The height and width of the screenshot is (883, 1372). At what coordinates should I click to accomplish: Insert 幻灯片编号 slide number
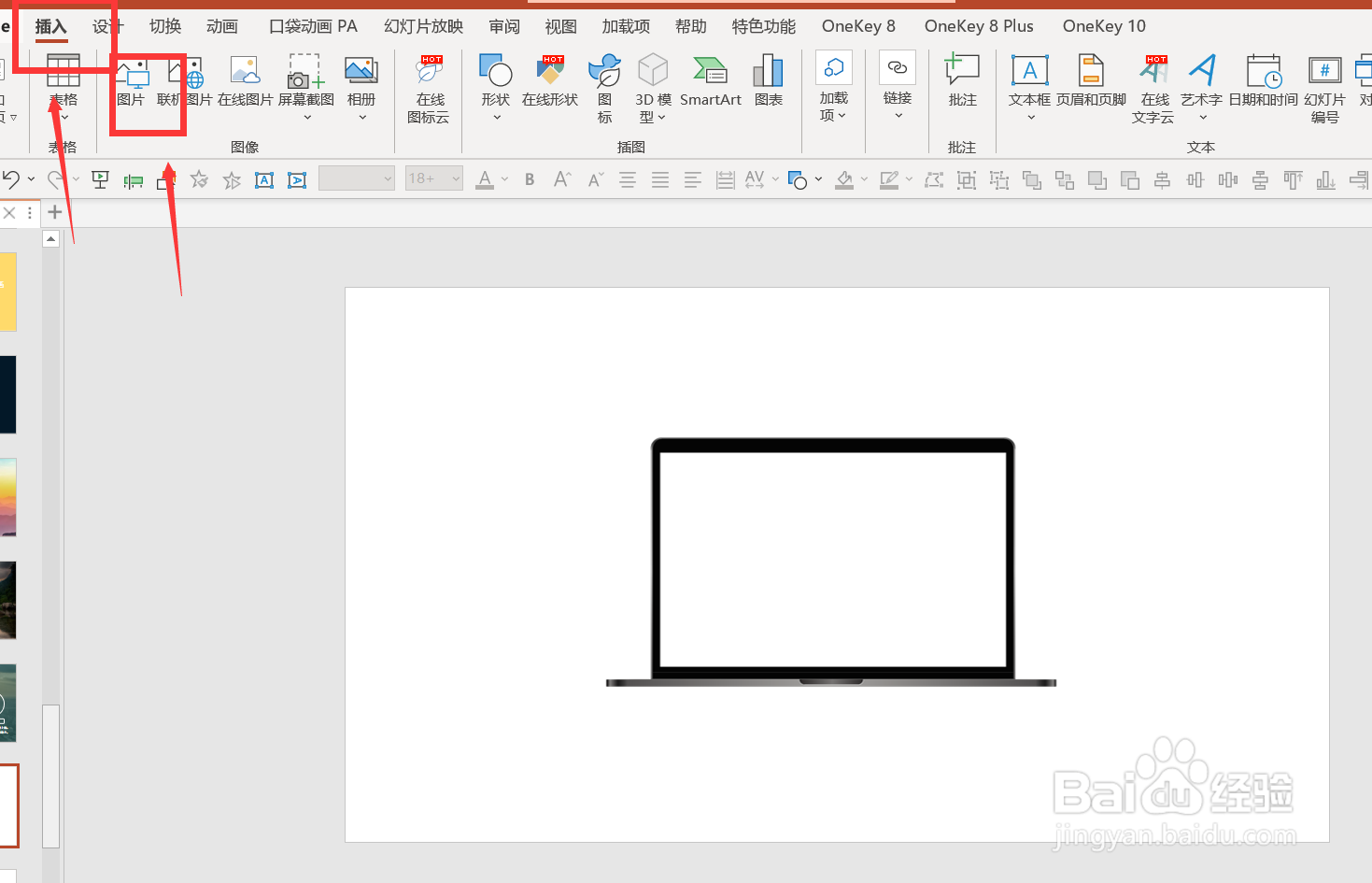click(1324, 90)
